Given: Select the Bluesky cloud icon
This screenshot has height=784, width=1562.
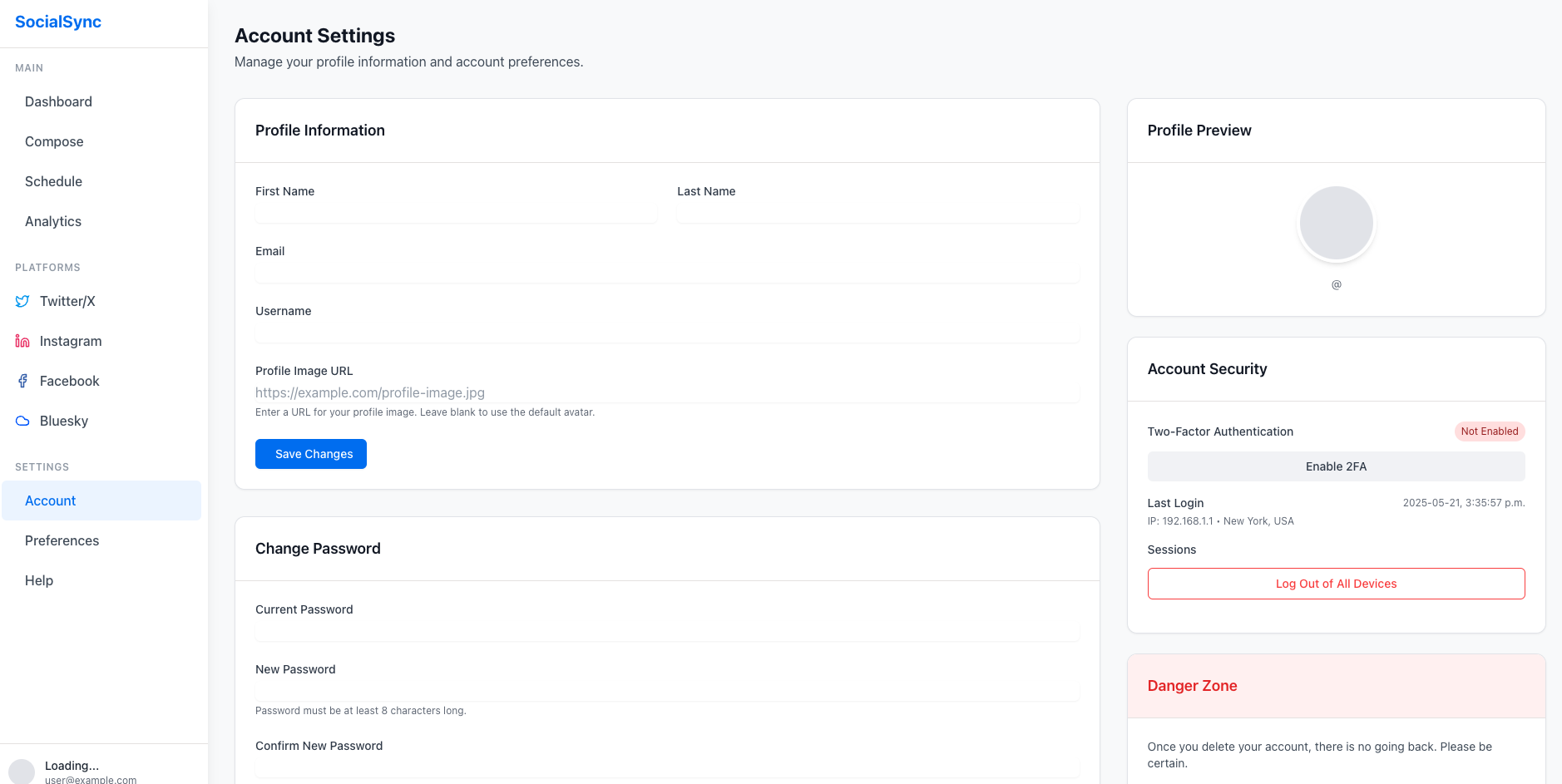Looking at the screenshot, I should (x=22, y=421).
